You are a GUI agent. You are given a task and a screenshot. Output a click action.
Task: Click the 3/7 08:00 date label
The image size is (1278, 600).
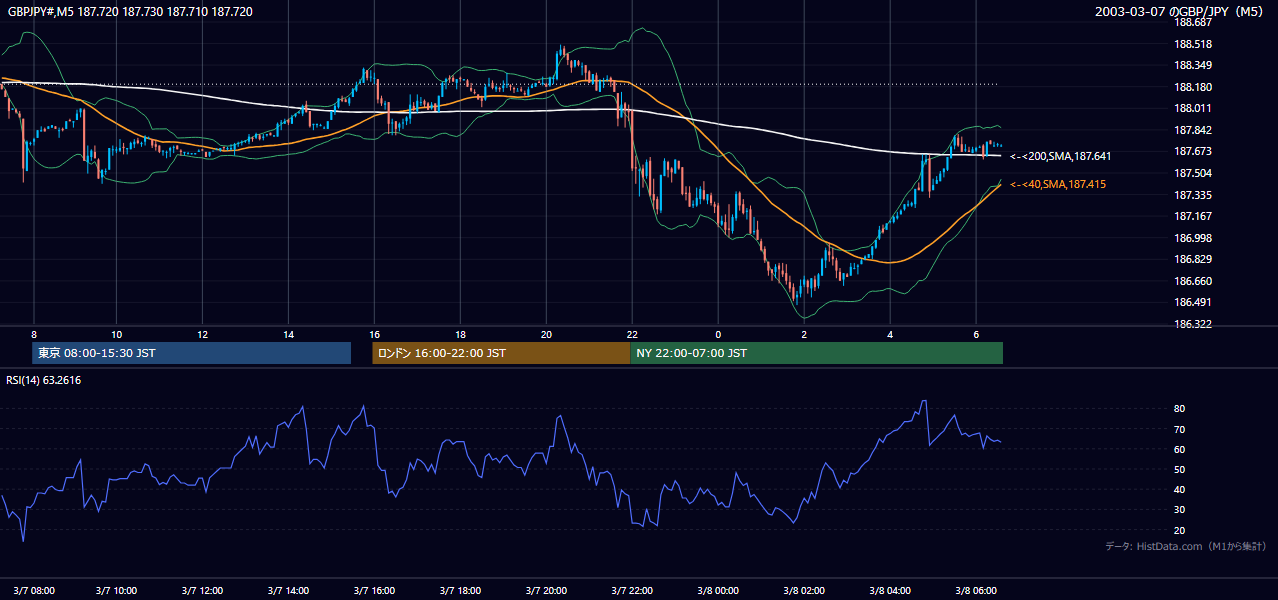(x=33, y=590)
